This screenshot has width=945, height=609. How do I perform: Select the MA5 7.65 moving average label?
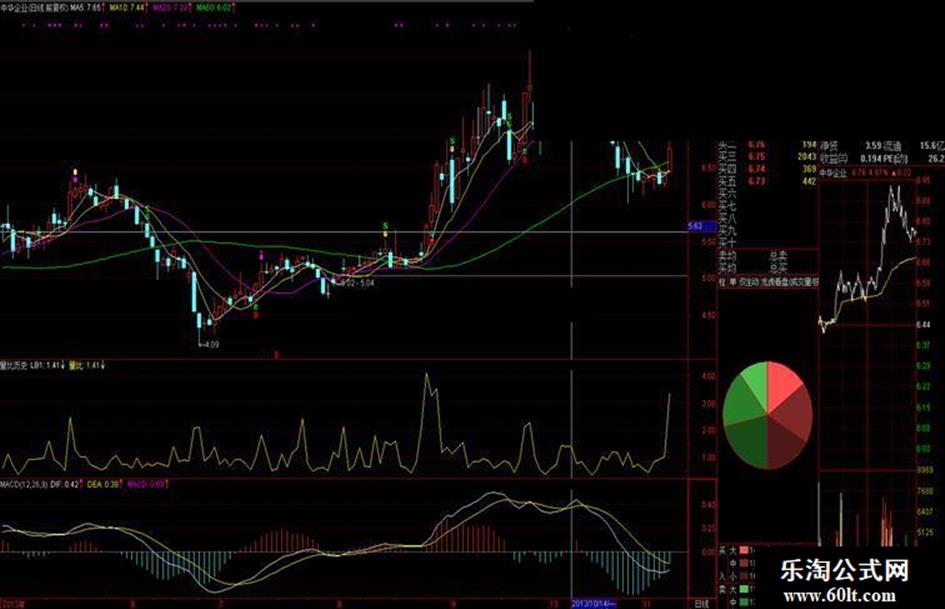pyautogui.click(x=85, y=8)
